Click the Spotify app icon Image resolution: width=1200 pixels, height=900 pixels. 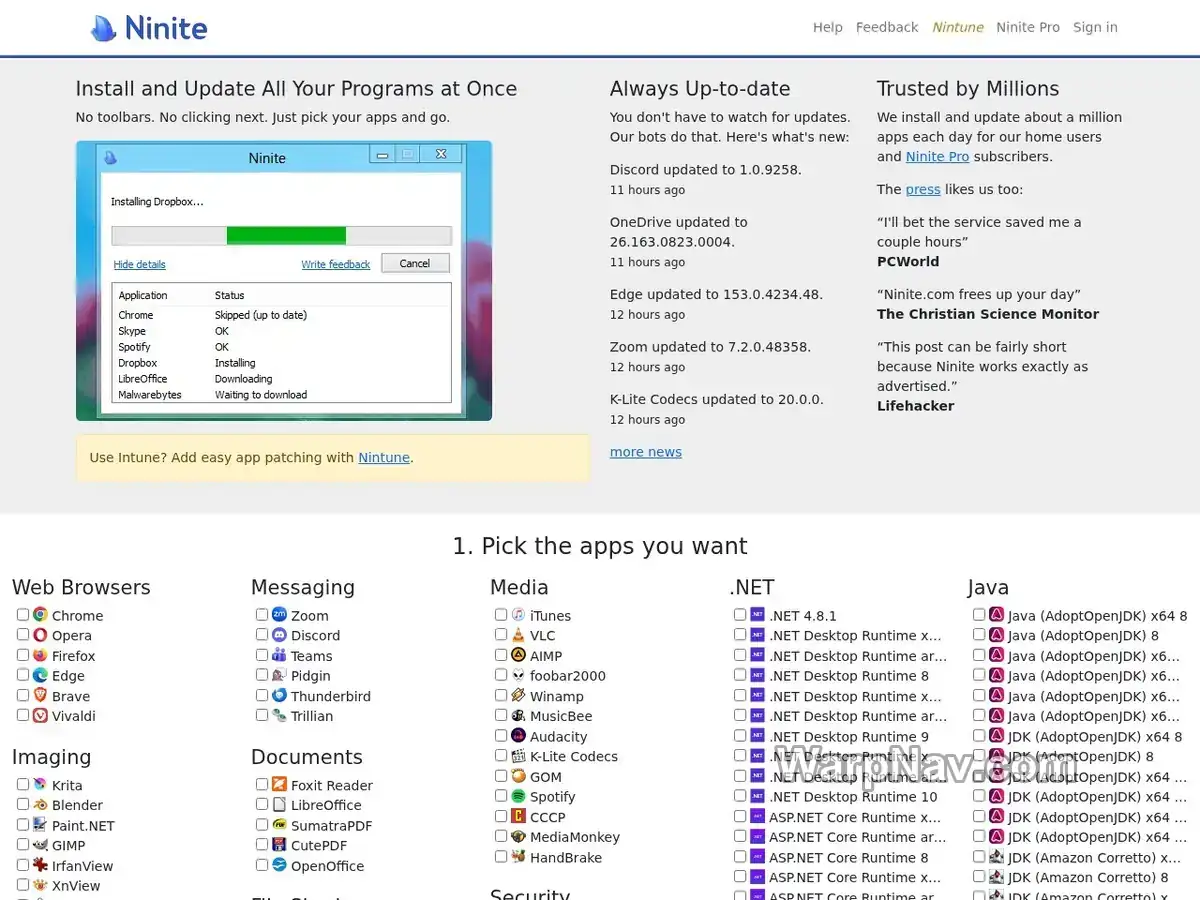click(518, 796)
